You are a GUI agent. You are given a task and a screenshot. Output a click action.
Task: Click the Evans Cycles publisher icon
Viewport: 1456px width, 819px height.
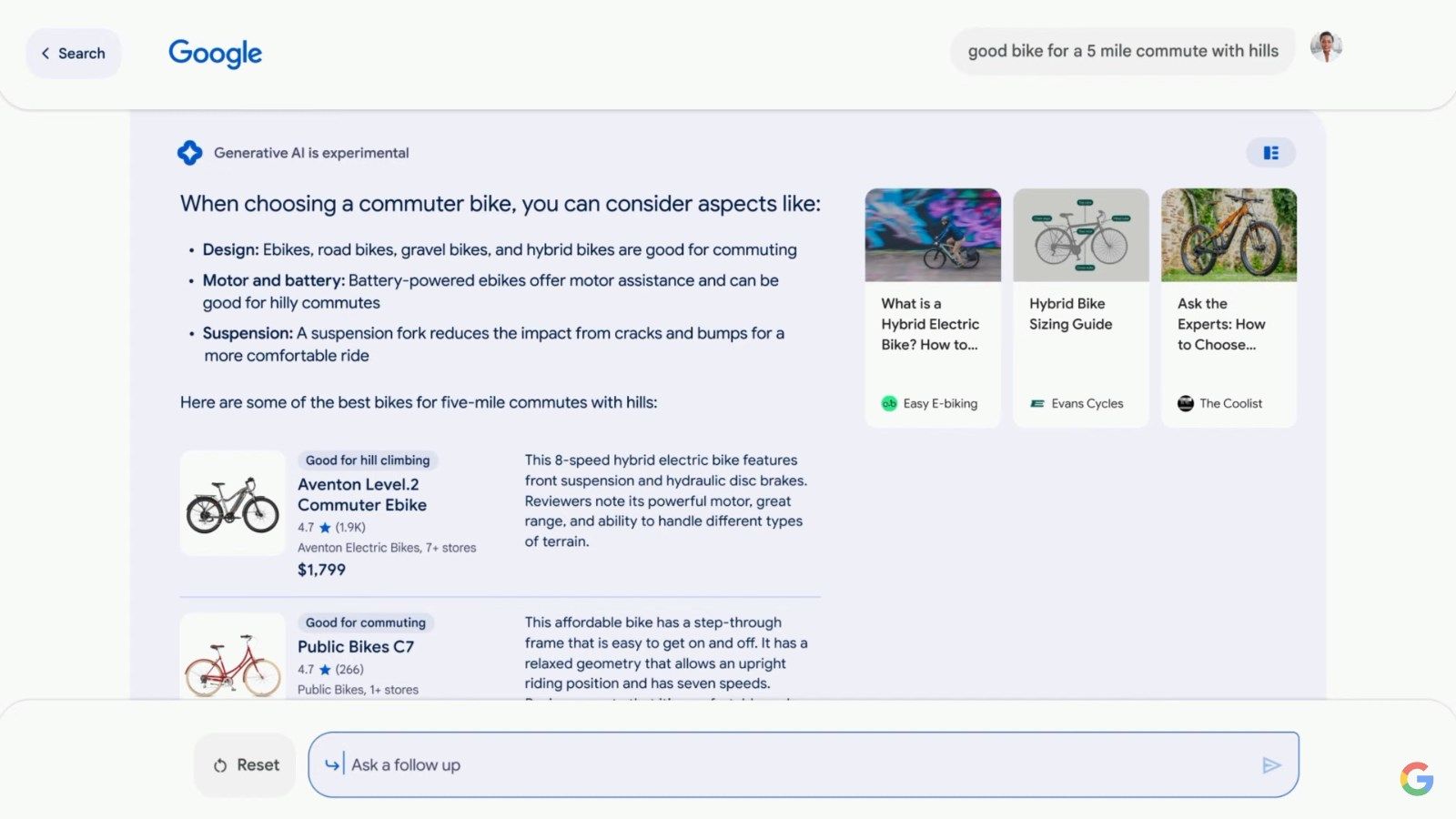coord(1037,403)
